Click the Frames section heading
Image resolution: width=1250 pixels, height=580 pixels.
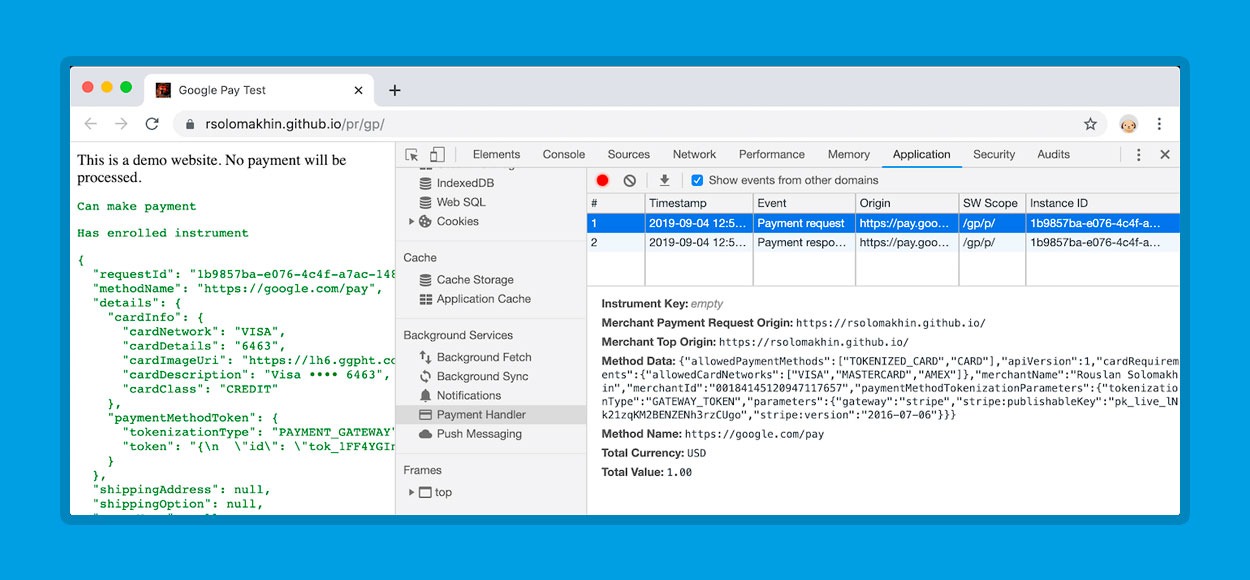point(422,470)
